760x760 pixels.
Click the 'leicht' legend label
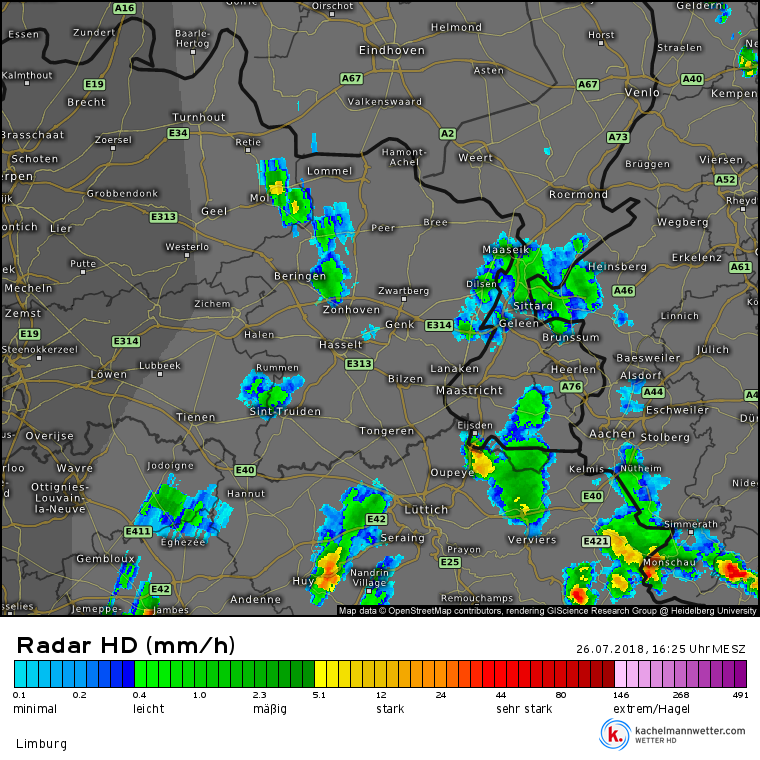pos(148,709)
